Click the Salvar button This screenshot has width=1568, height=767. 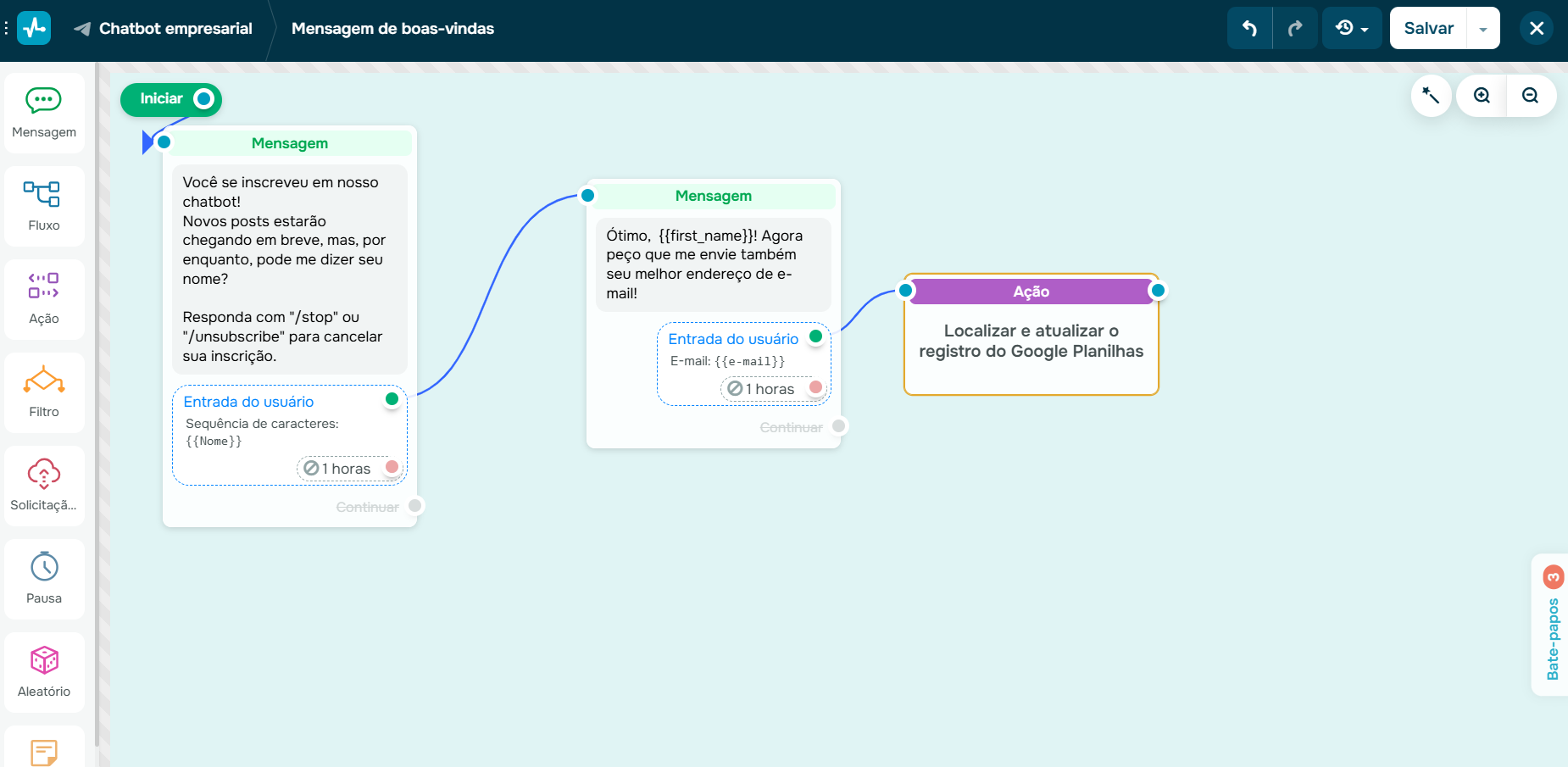point(1428,29)
